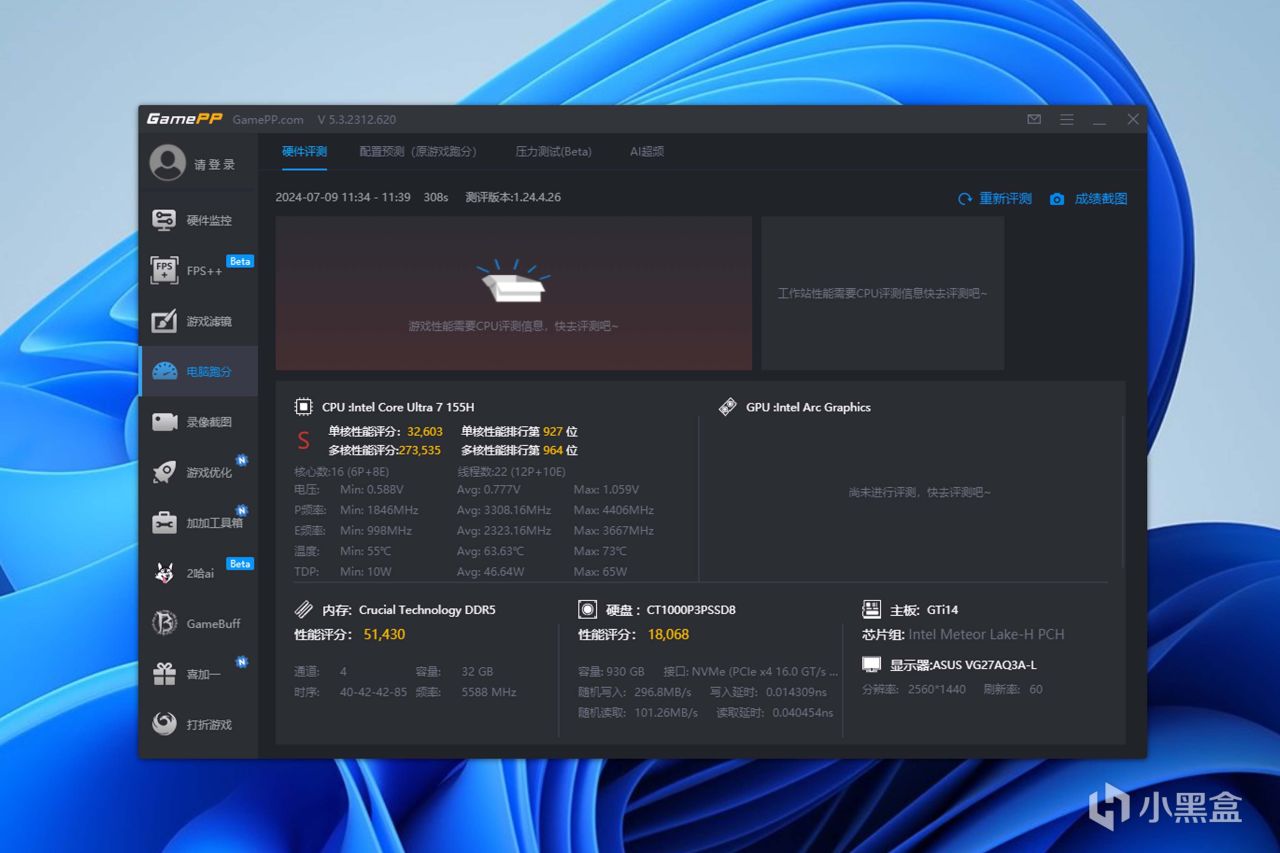
Task: Click the CPU name Intel Core Ultra 7 155H
Action: tap(412, 407)
